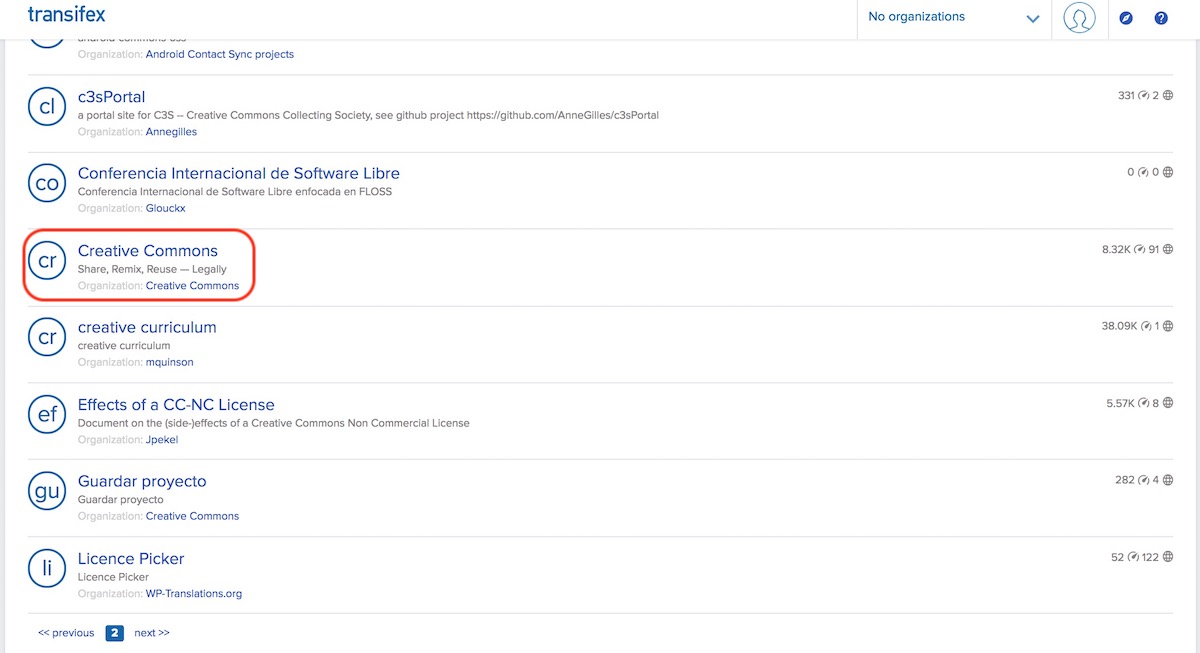
Task: Click the help question mark icon
Action: (x=1161, y=18)
